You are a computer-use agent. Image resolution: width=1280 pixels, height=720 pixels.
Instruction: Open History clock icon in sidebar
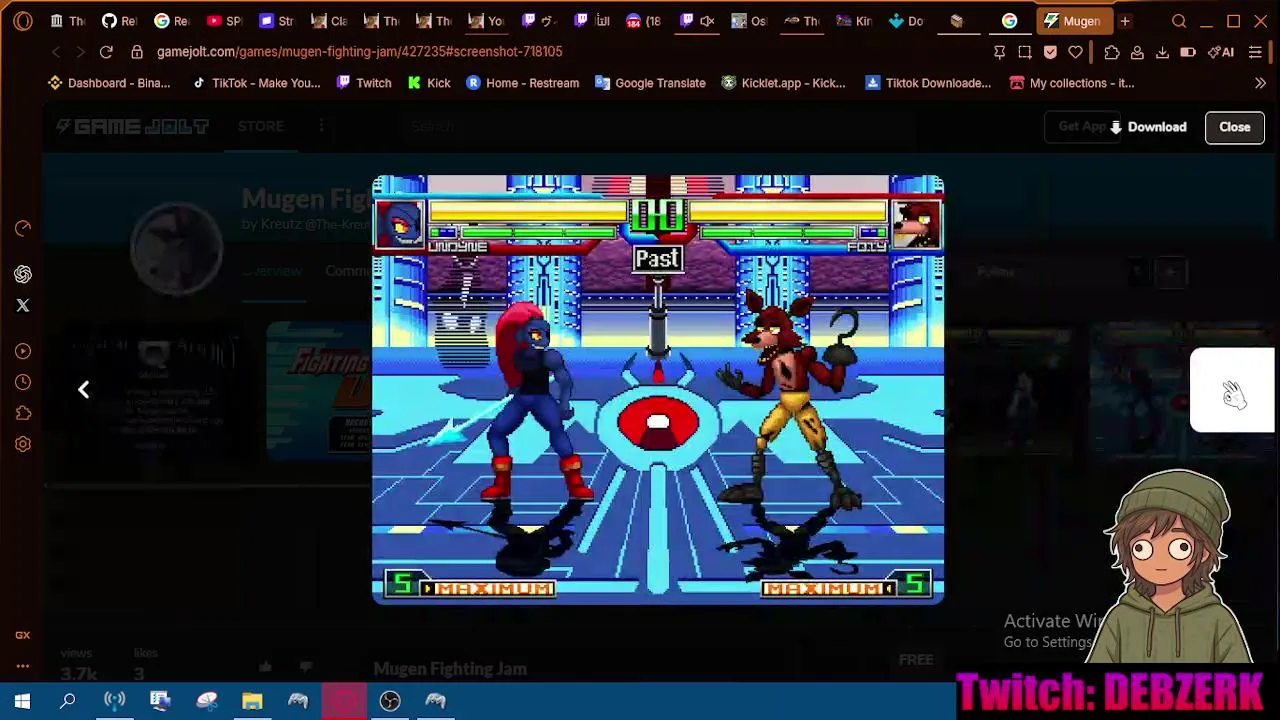(x=23, y=382)
